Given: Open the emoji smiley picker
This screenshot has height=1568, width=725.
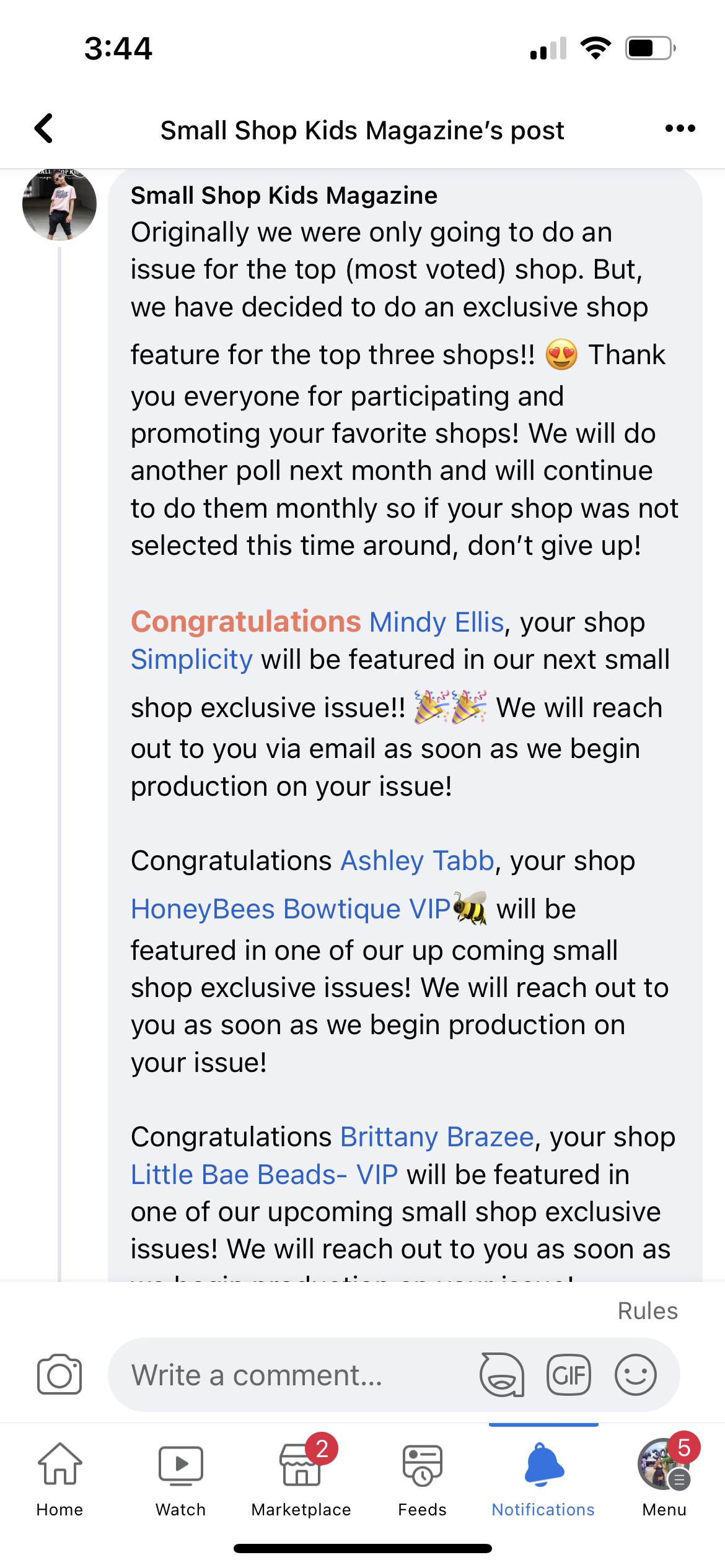Looking at the screenshot, I should [635, 1375].
